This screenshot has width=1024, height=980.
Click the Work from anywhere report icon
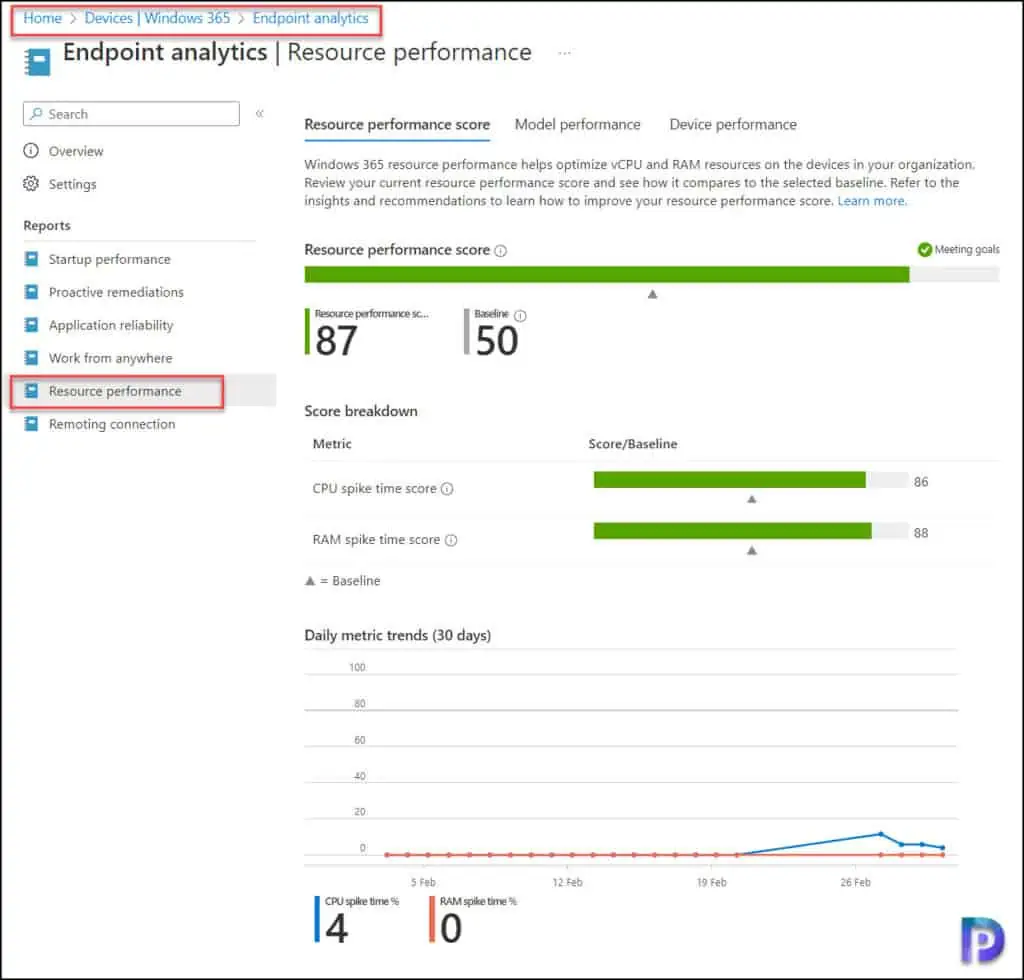(x=31, y=358)
